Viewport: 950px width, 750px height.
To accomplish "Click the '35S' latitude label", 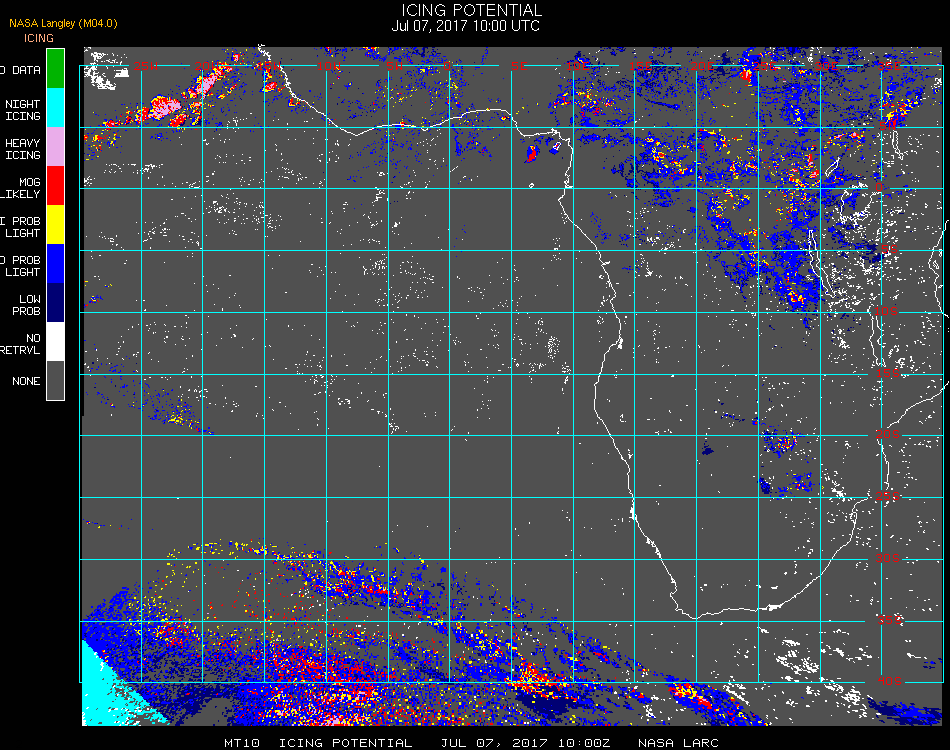I will pos(889,620).
